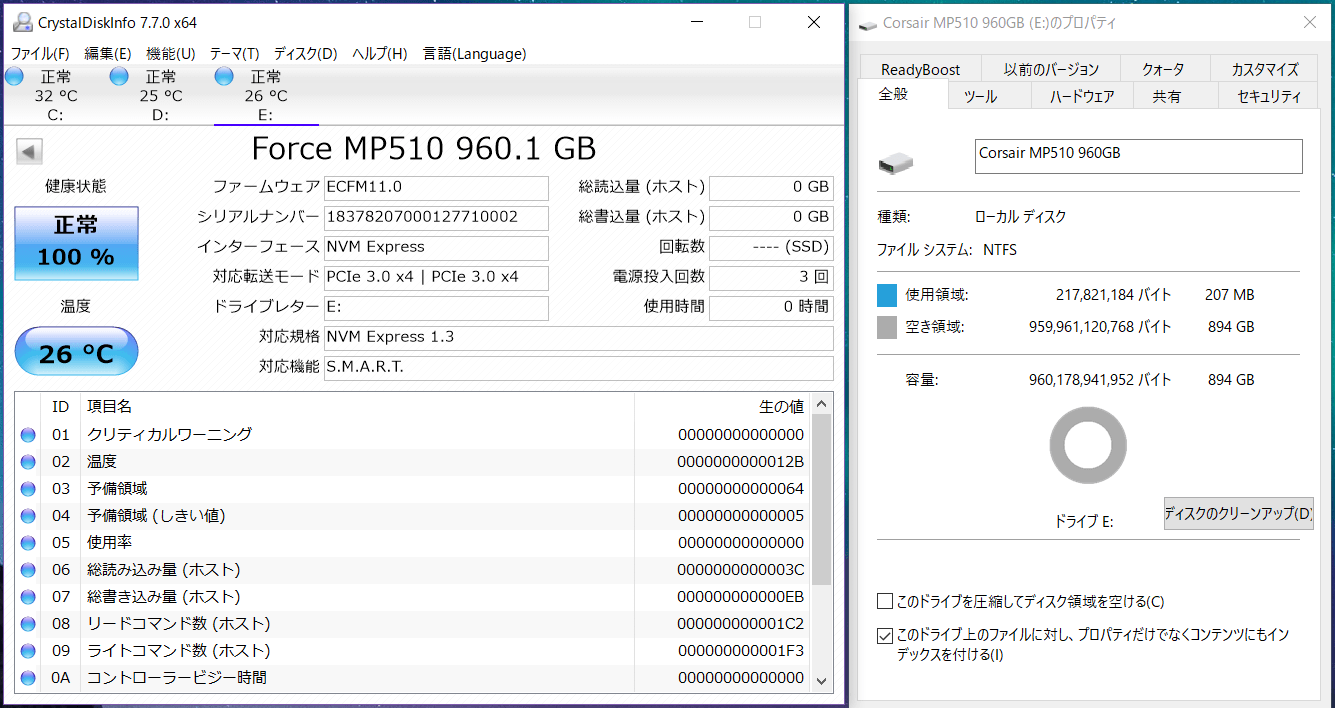Click raw value 000000000001C2

tap(741, 624)
